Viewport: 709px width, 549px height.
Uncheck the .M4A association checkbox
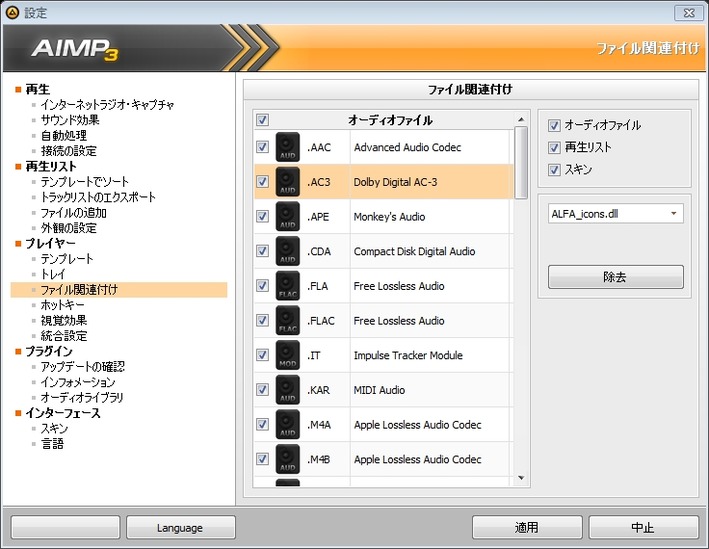(x=263, y=424)
